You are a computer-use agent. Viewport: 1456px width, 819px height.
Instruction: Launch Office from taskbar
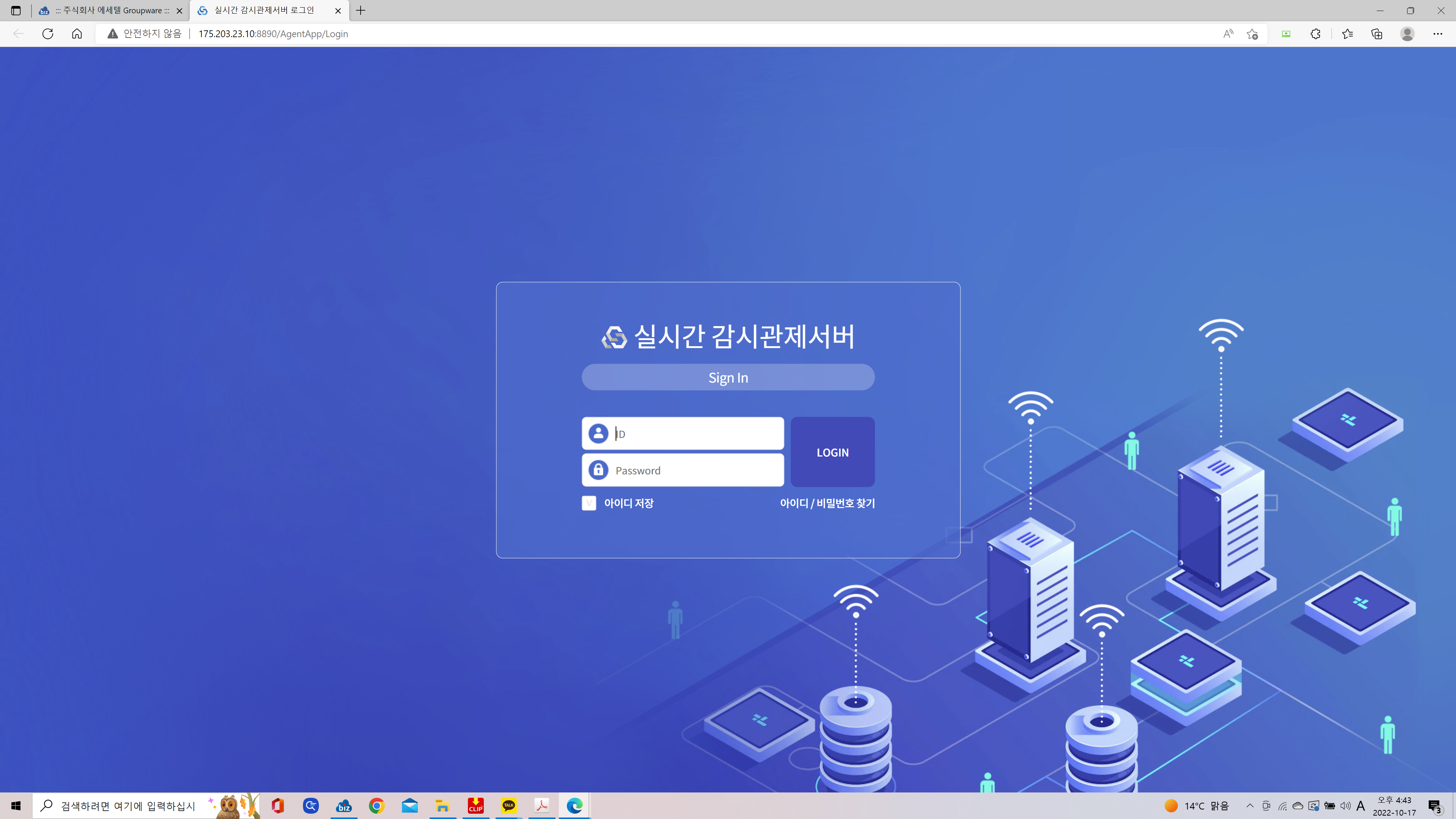pos(278,806)
